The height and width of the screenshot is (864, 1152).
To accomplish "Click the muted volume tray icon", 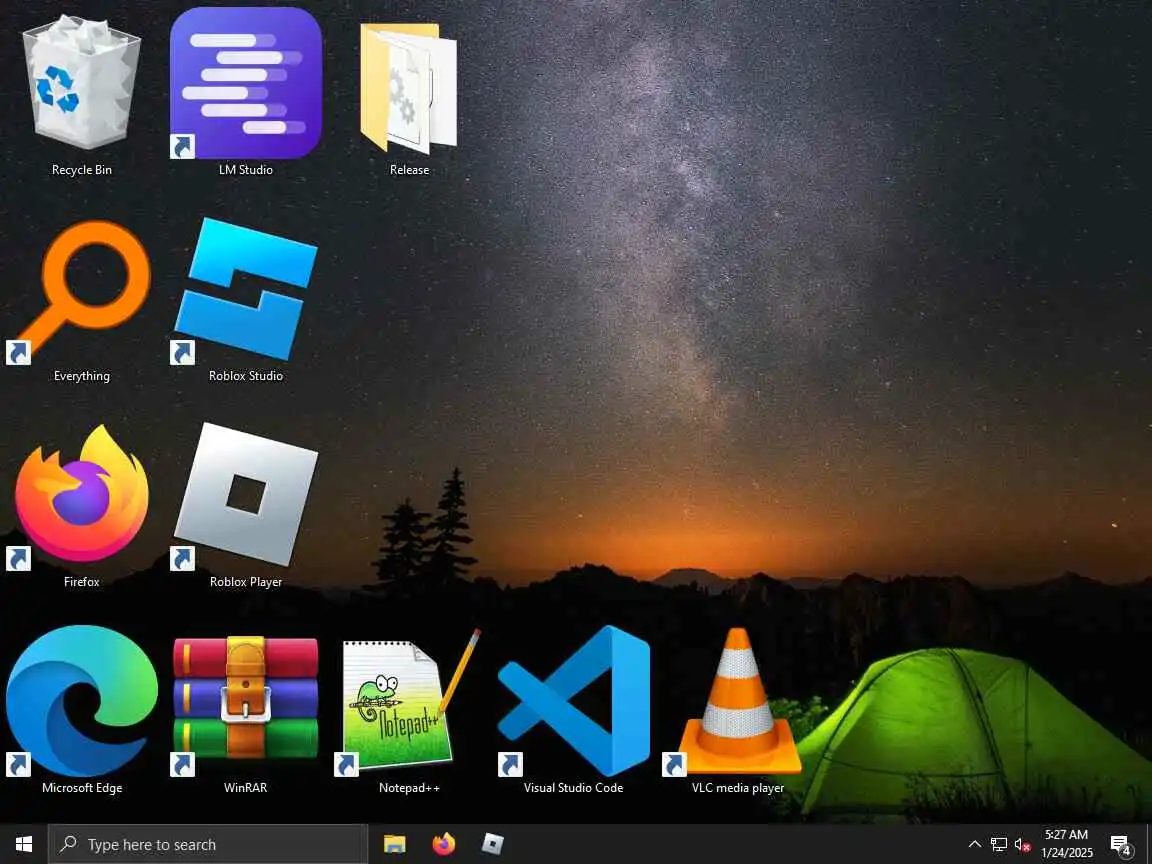I will click(1022, 844).
